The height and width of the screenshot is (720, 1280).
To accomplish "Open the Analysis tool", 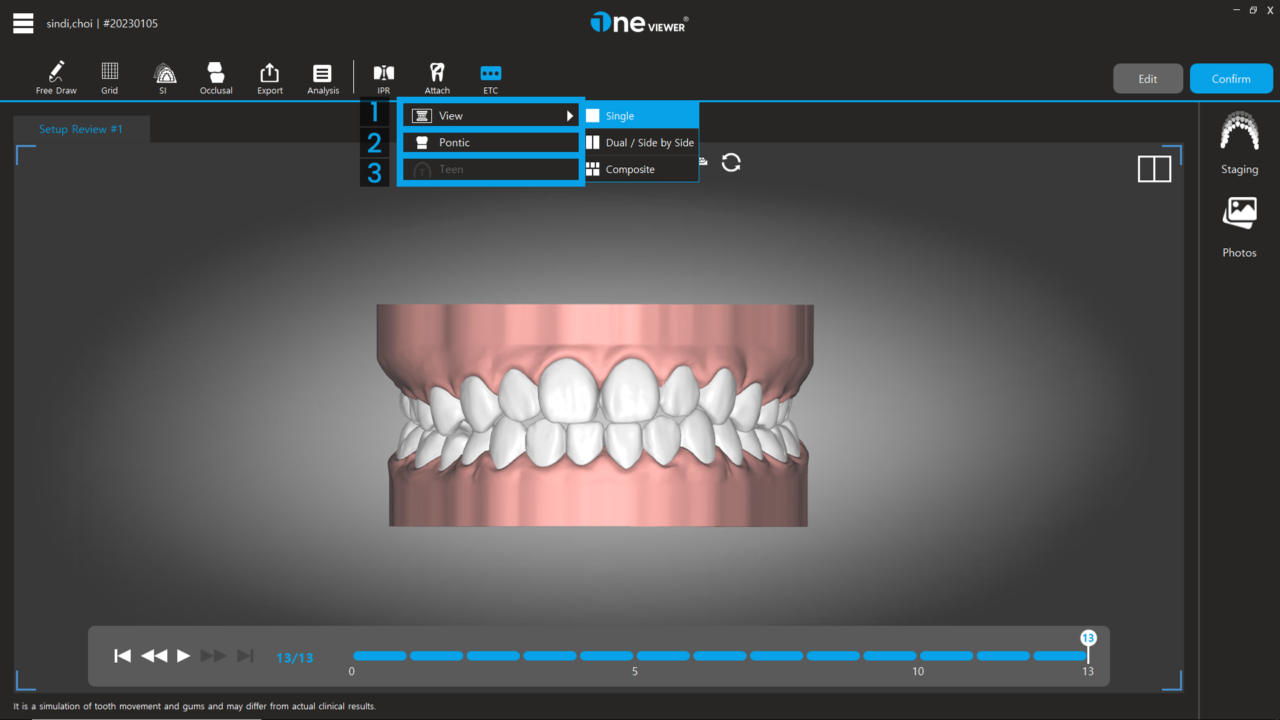I will [x=322, y=76].
